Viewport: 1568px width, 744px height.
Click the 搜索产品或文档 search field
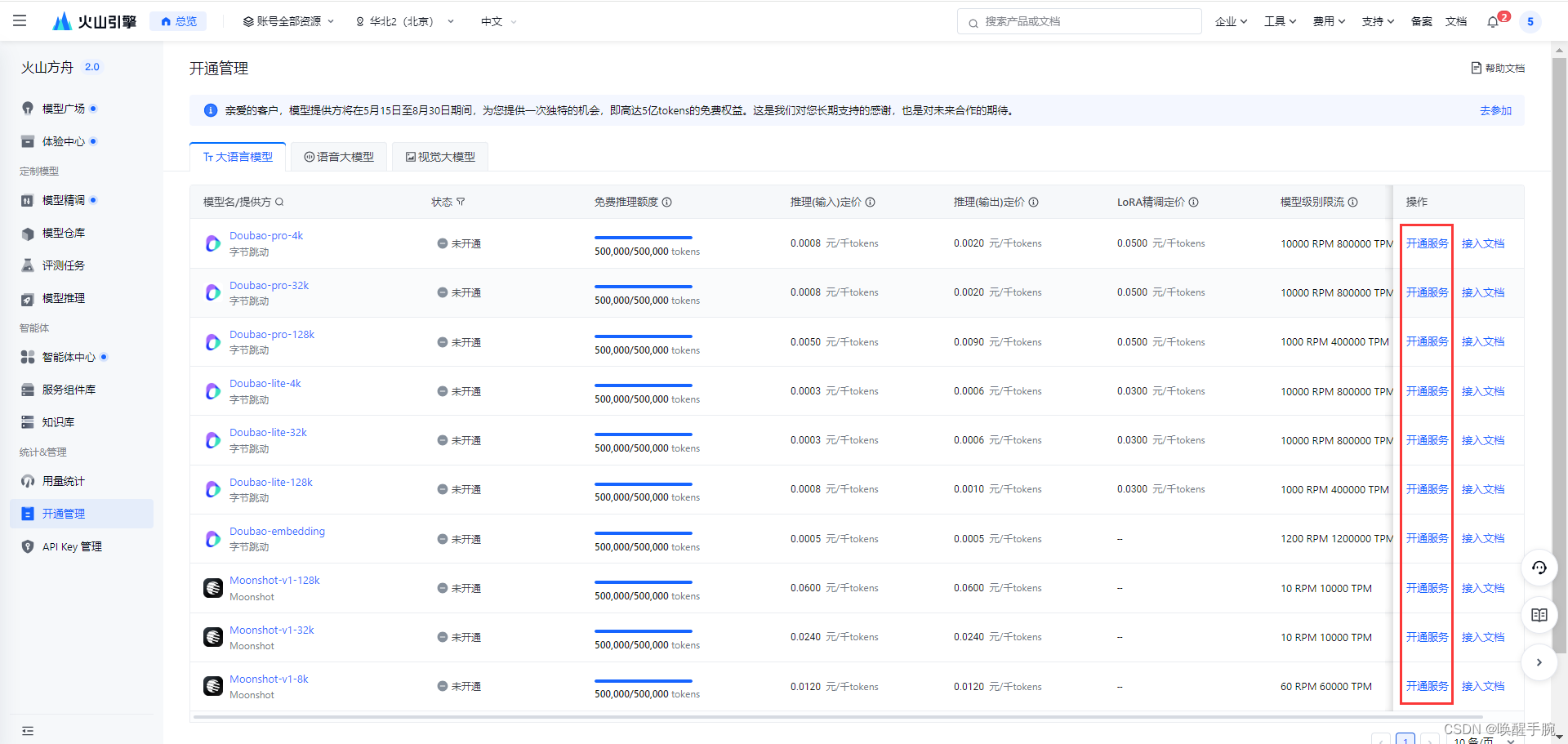[x=1078, y=21]
